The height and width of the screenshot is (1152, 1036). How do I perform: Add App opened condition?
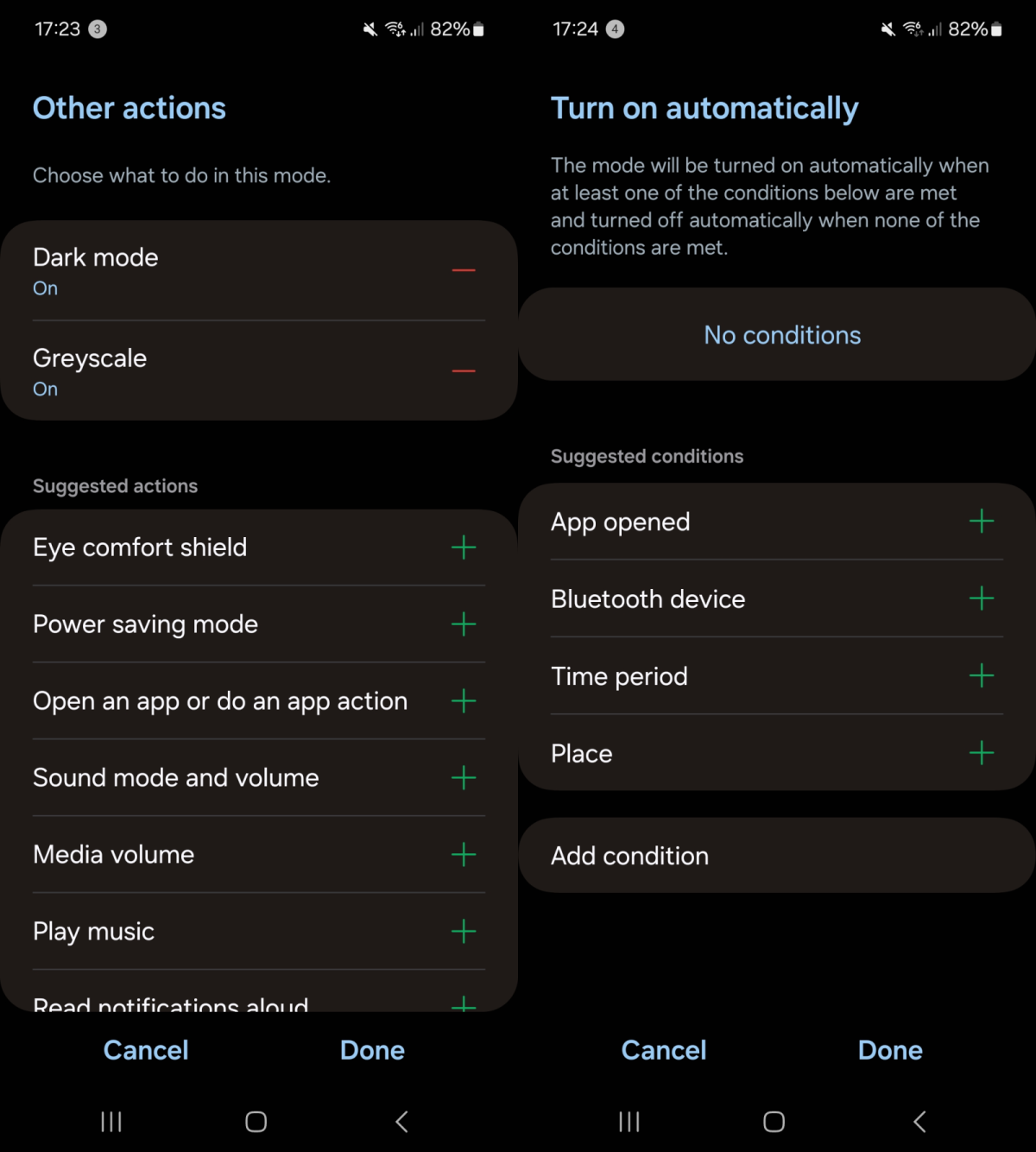(982, 522)
